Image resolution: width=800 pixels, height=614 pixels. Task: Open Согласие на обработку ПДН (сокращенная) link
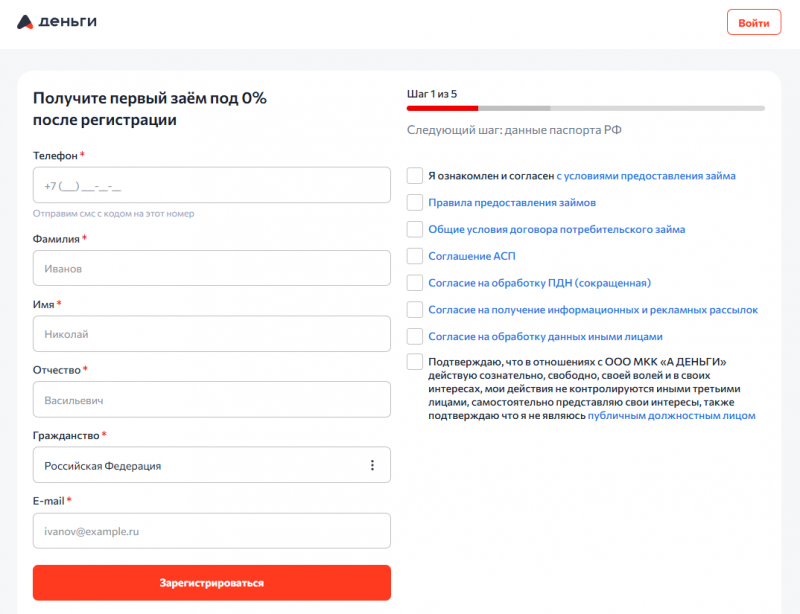[539, 283]
